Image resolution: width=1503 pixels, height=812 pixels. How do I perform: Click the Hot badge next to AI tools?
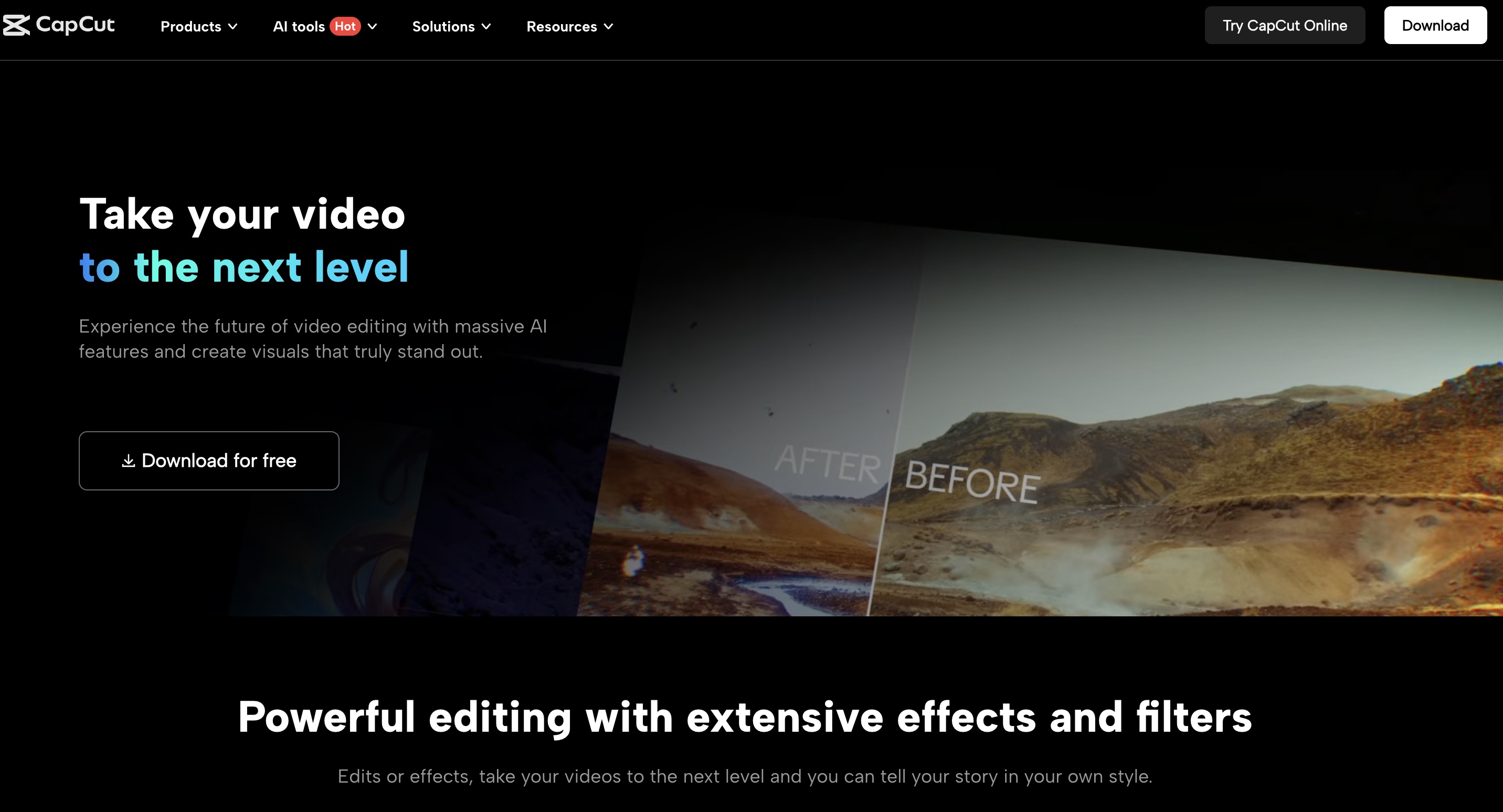345,26
